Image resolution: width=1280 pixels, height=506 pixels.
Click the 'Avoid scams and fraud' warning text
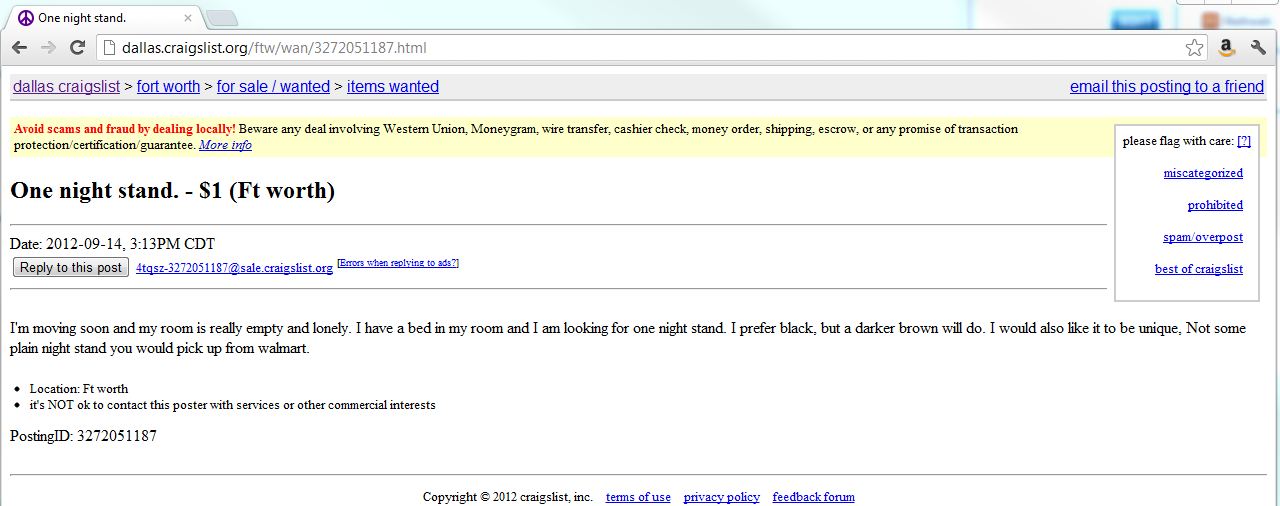click(125, 129)
